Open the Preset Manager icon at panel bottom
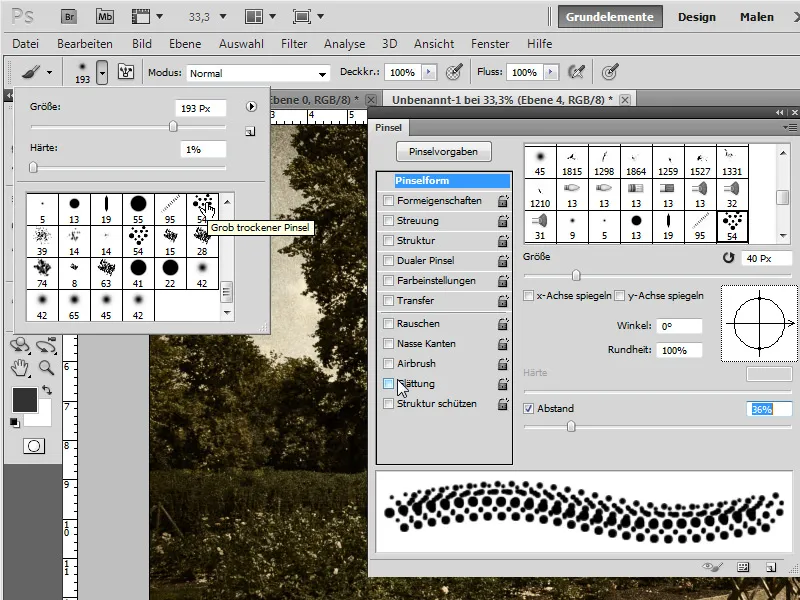Image resolution: width=800 pixels, height=600 pixels. coord(743,567)
